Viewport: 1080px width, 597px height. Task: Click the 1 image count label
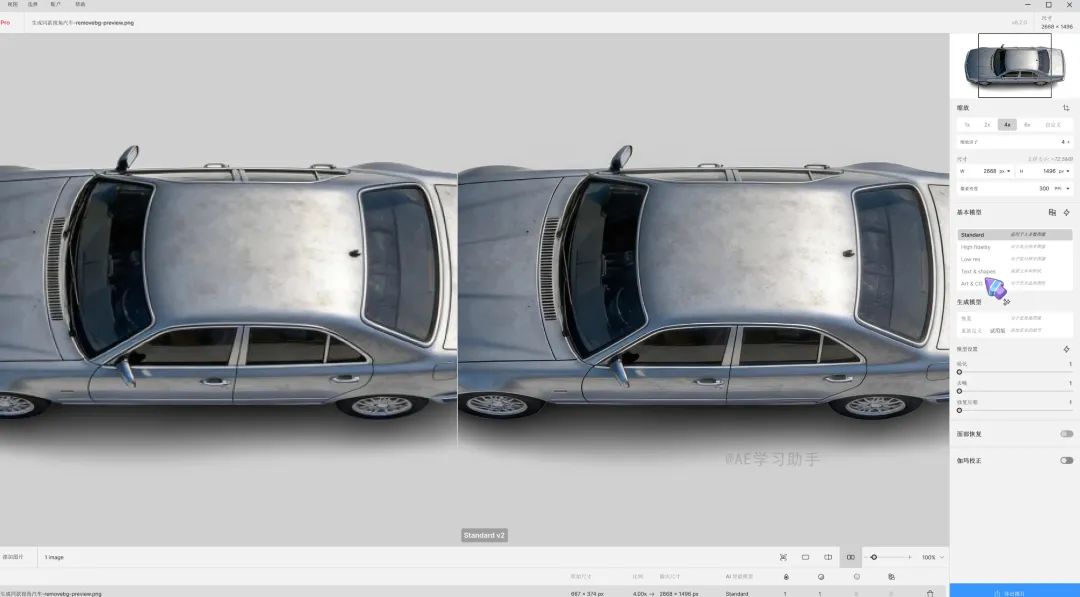click(54, 557)
